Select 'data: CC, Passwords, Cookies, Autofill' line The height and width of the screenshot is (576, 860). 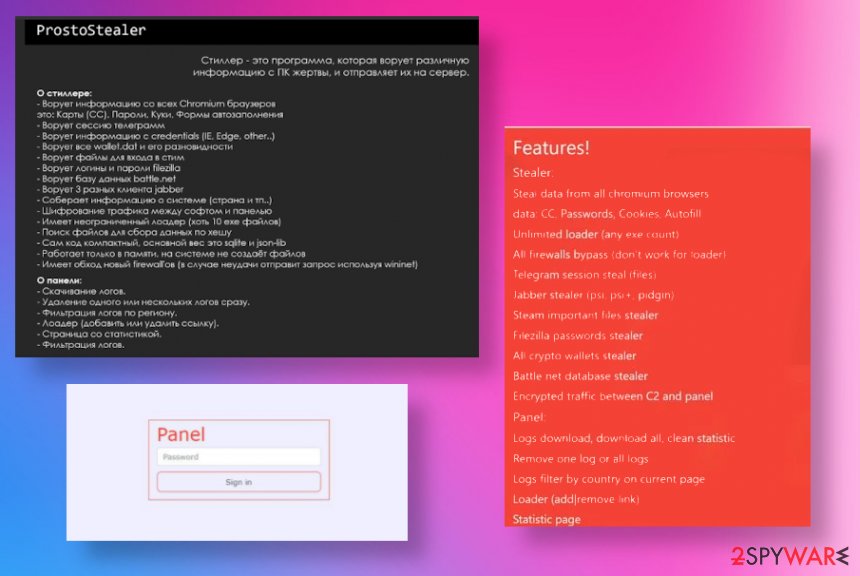click(x=607, y=214)
